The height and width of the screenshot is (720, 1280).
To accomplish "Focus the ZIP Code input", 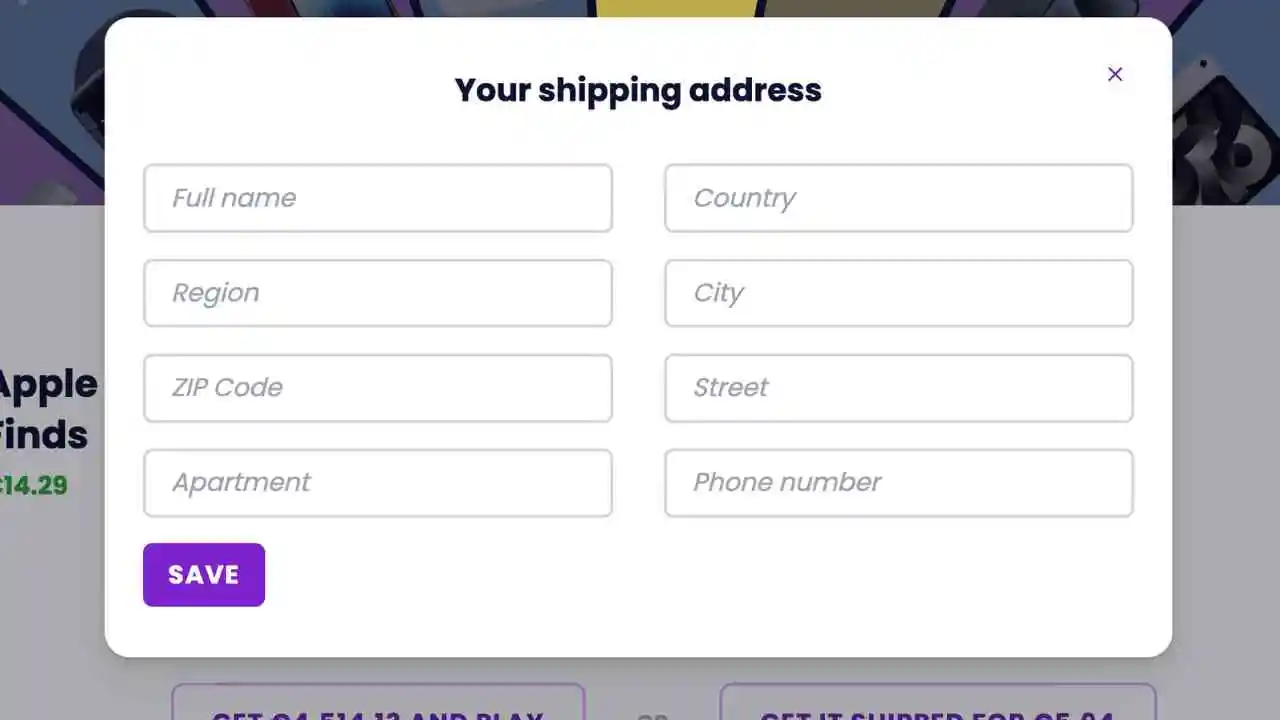I will 378,388.
